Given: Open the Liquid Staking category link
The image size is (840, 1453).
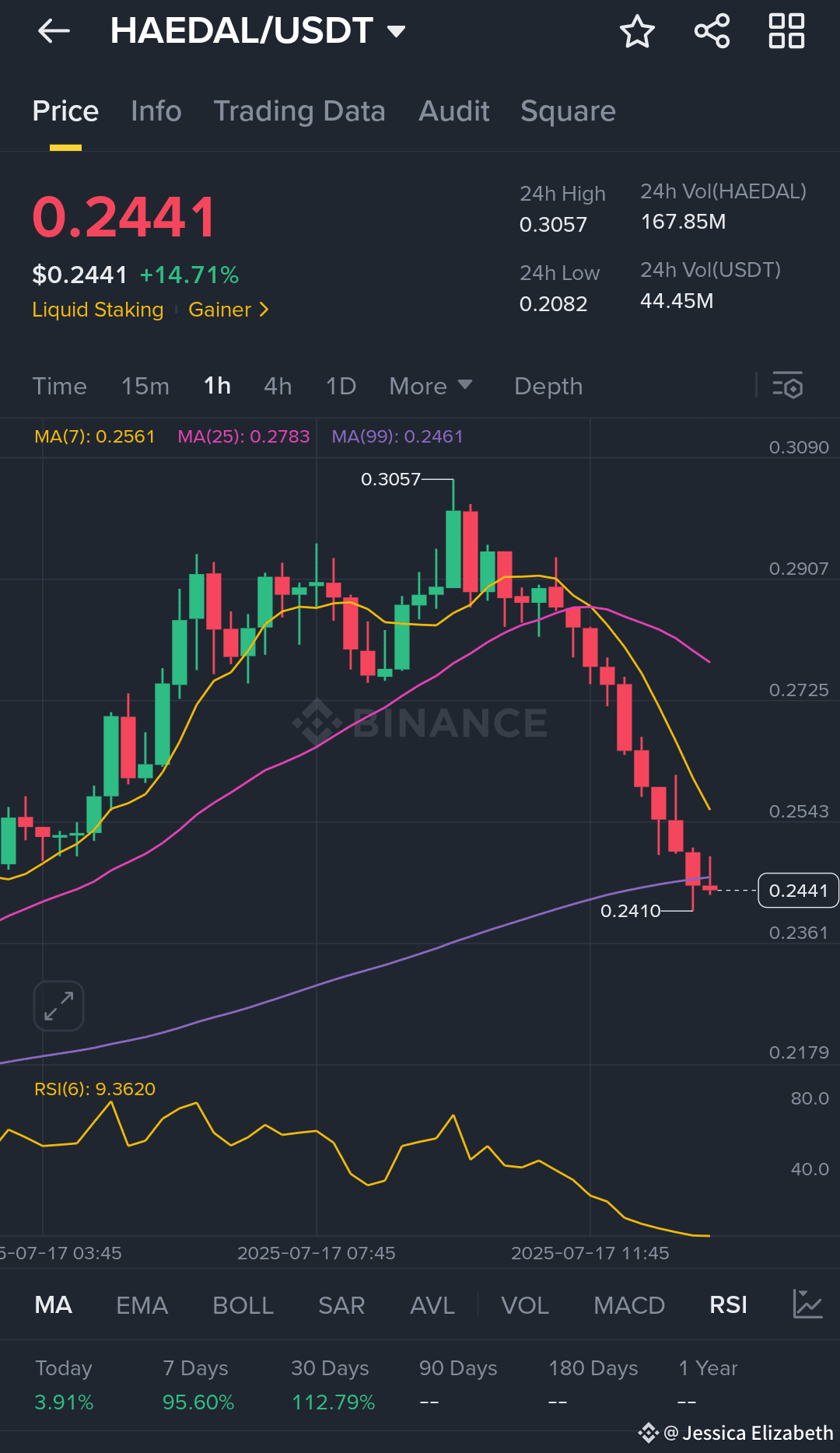Looking at the screenshot, I should tap(98, 310).
